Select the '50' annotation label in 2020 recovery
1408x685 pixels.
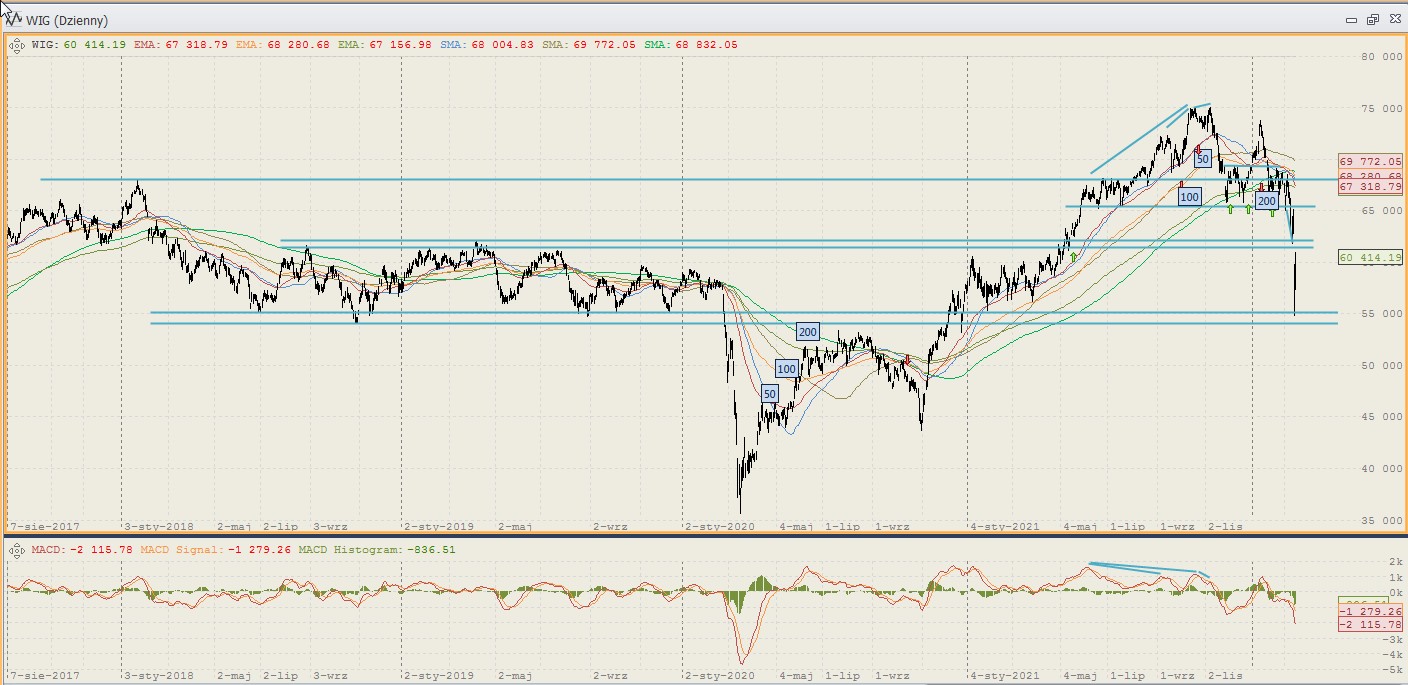tap(769, 393)
